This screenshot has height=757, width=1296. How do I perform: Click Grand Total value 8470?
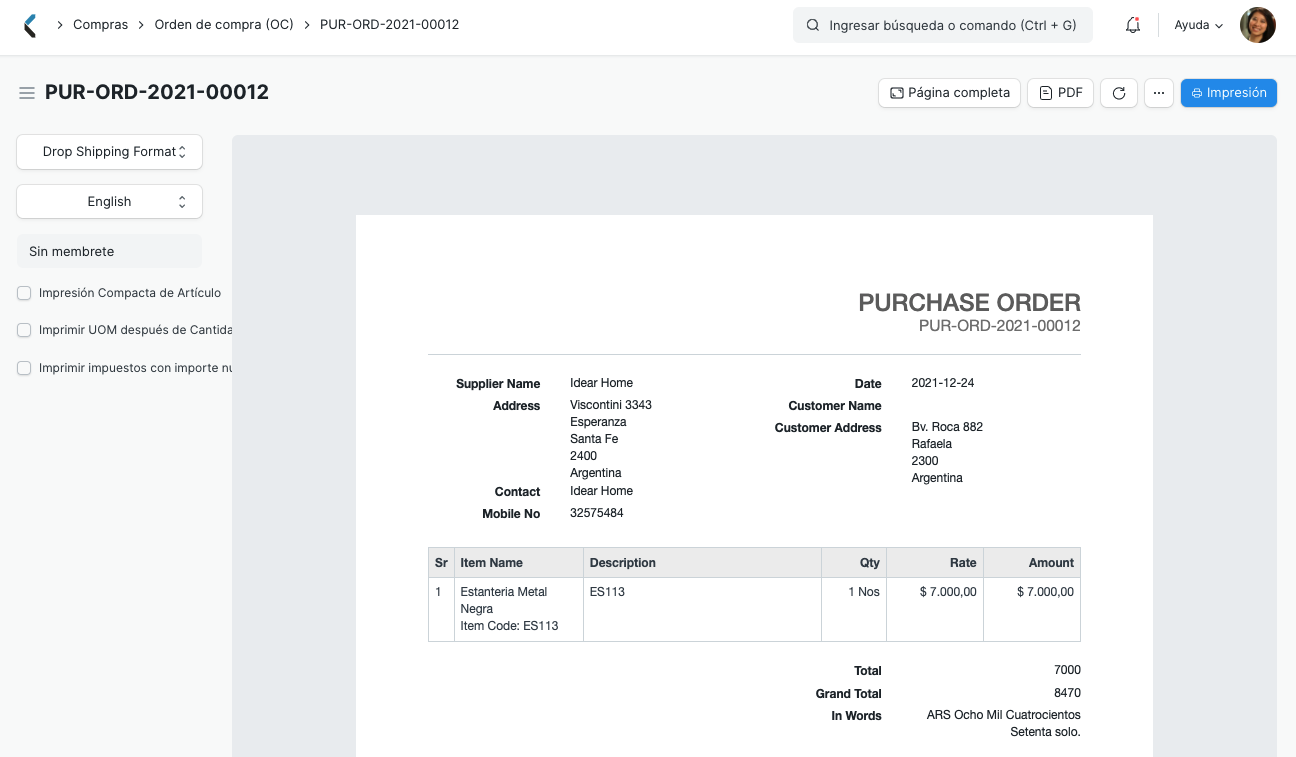(1067, 693)
